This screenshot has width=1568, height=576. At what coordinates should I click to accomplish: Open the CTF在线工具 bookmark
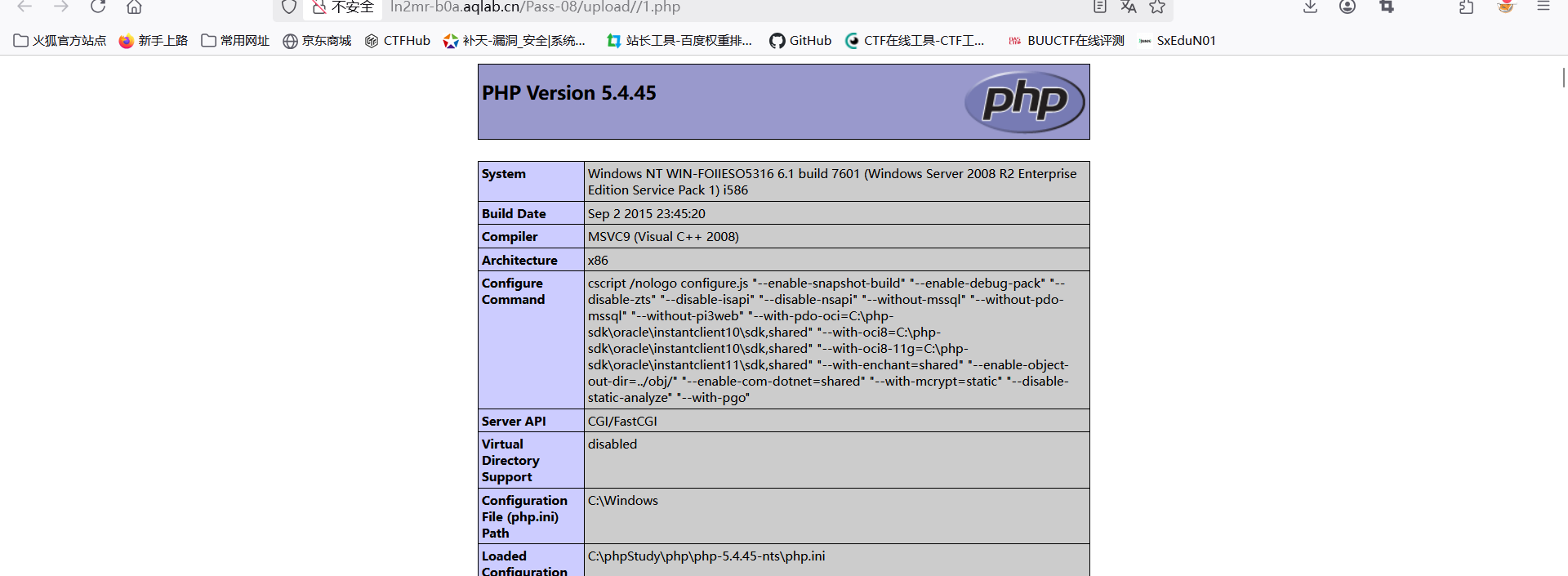coord(915,41)
